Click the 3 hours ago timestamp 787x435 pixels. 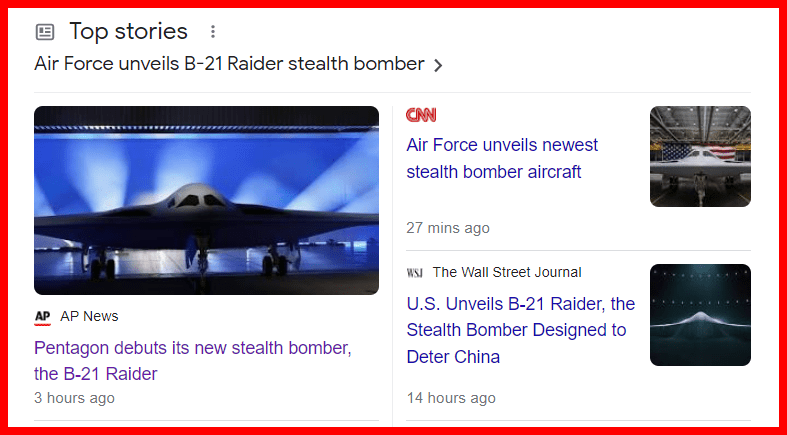pos(74,398)
